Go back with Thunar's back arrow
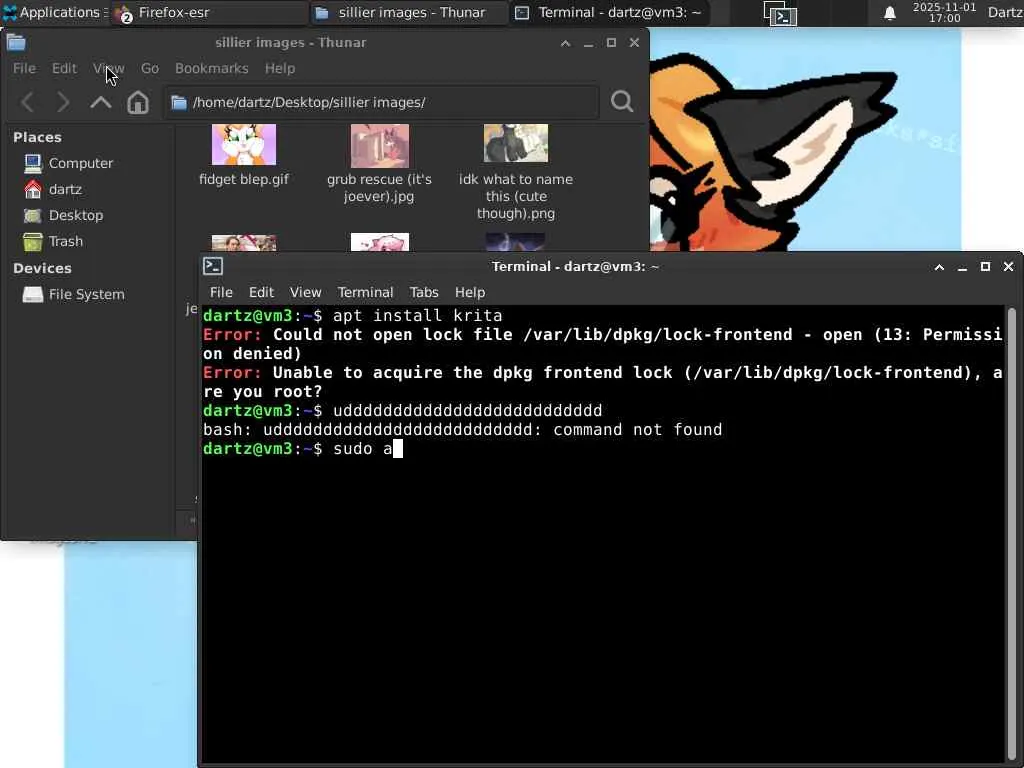The width and height of the screenshot is (1024, 768). 28,102
